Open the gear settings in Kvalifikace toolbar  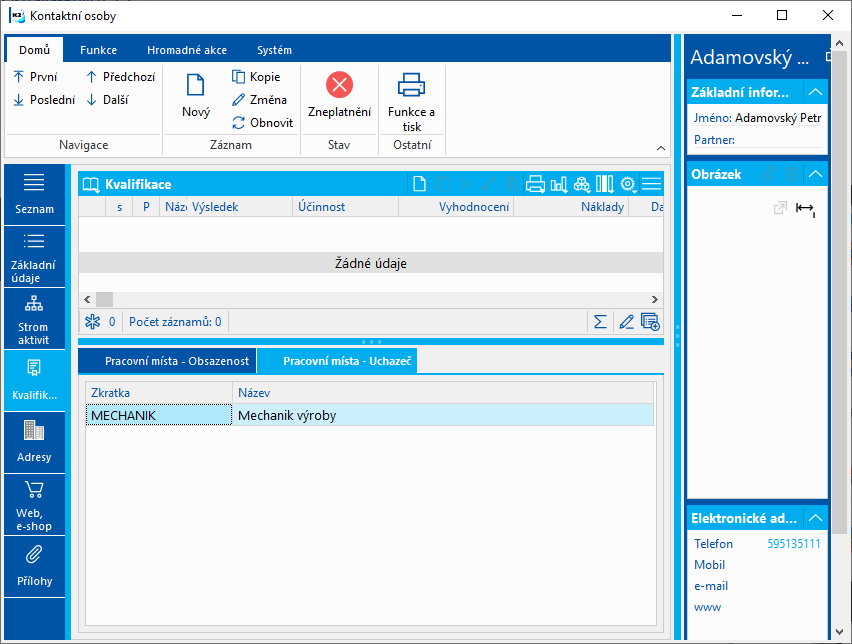[628, 184]
